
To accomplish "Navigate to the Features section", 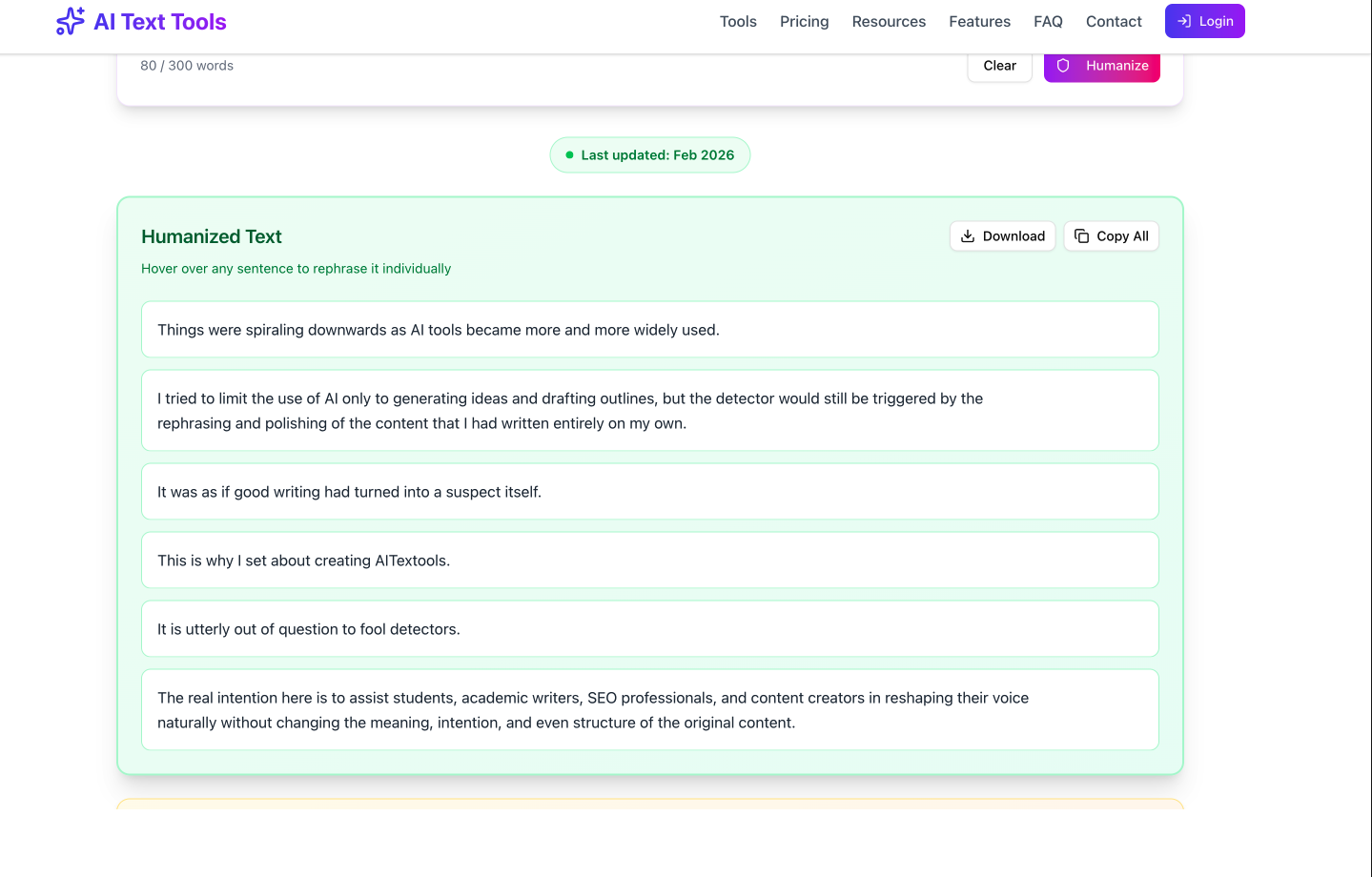I will 979,21.
